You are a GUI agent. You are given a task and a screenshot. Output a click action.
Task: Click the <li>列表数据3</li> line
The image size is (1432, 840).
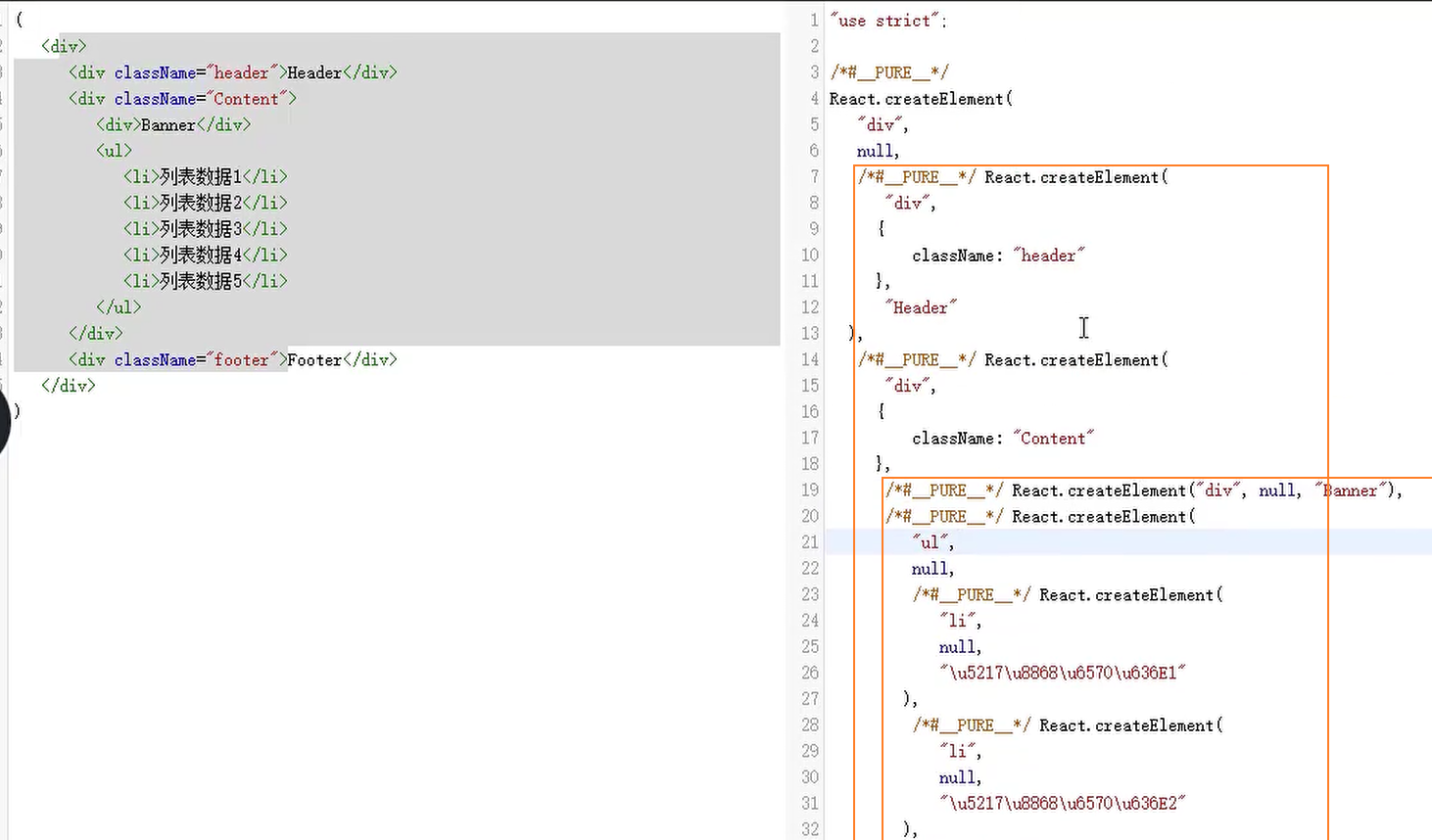206,229
